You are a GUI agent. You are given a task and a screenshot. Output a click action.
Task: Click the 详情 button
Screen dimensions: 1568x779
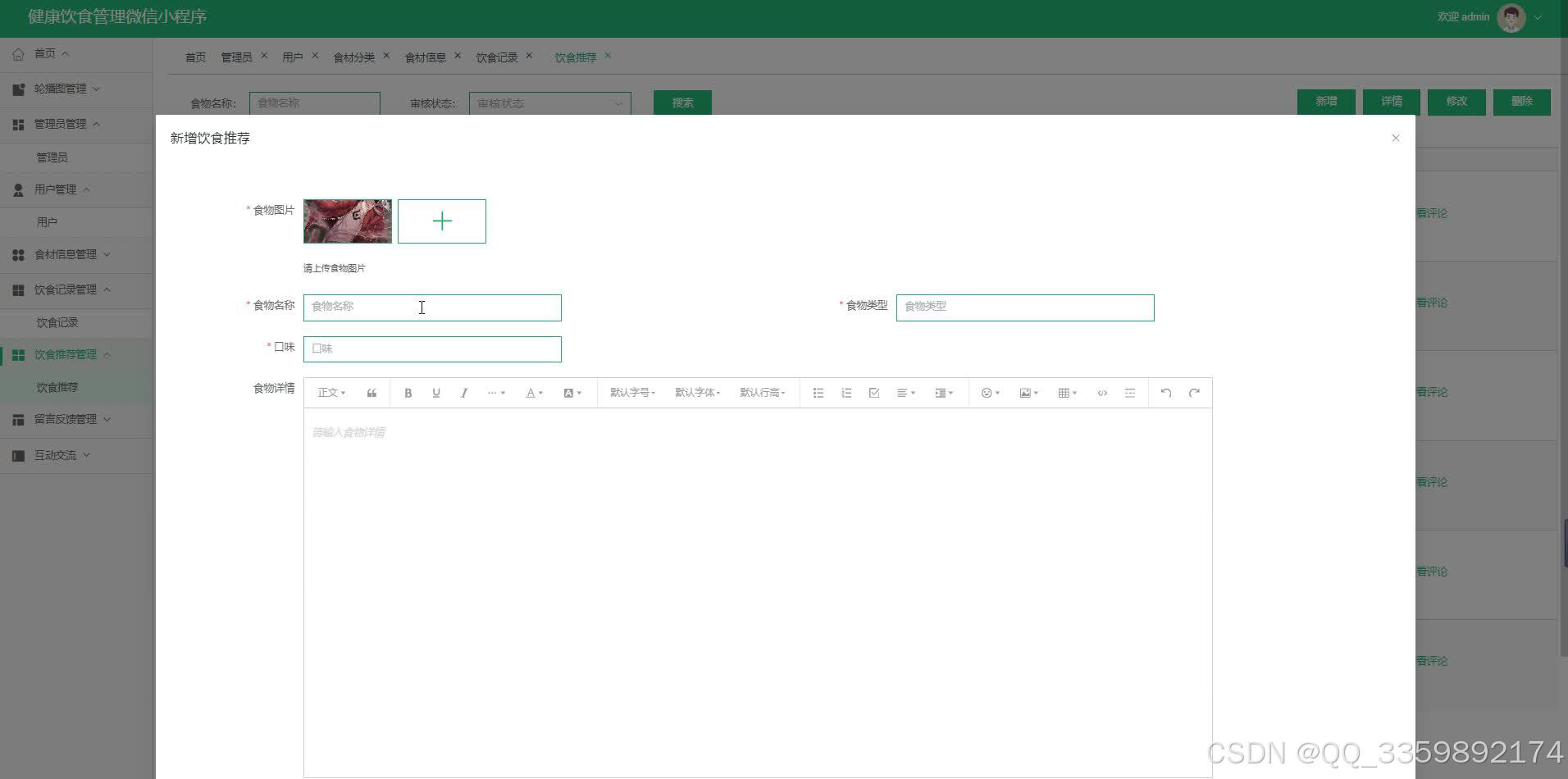coord(1392,102)
